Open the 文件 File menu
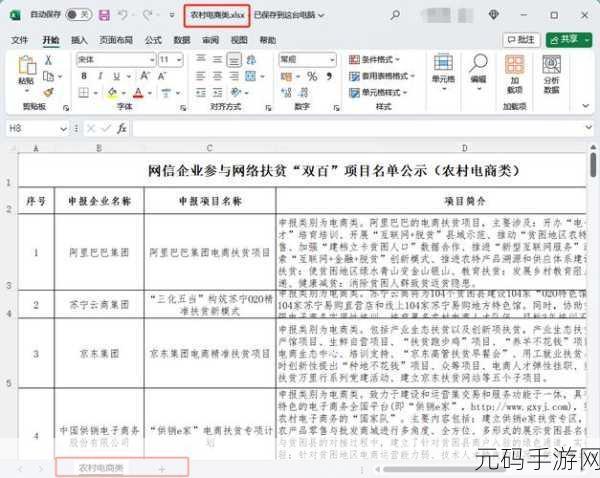Screen dimensions: 600x478 [20, 40]
